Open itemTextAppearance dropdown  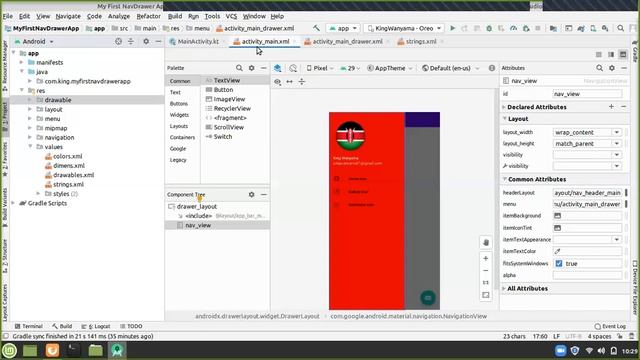pos(616,240)
